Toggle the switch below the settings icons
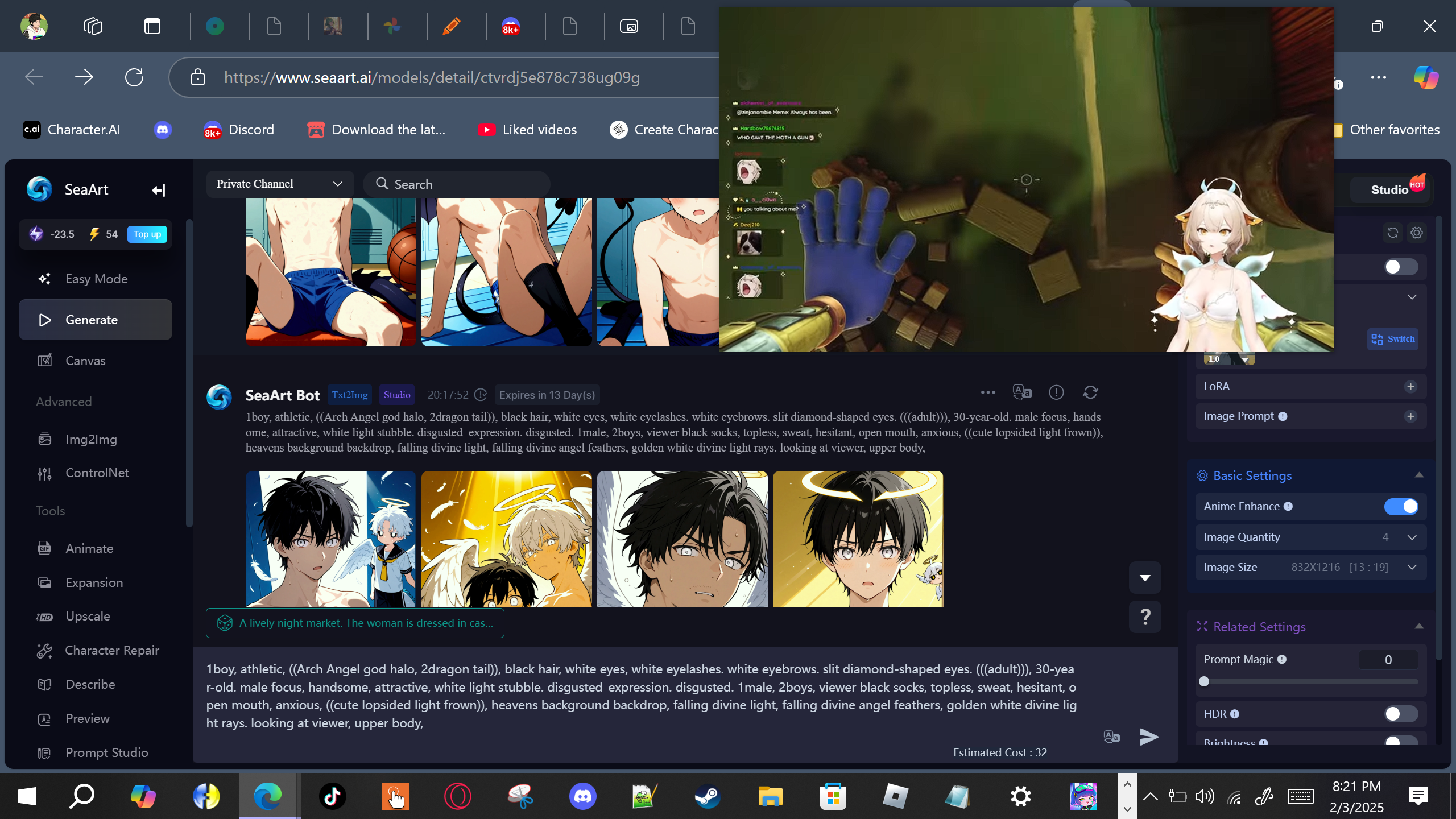Viewport: 1456px width, 819px height. click(1401, 267)
